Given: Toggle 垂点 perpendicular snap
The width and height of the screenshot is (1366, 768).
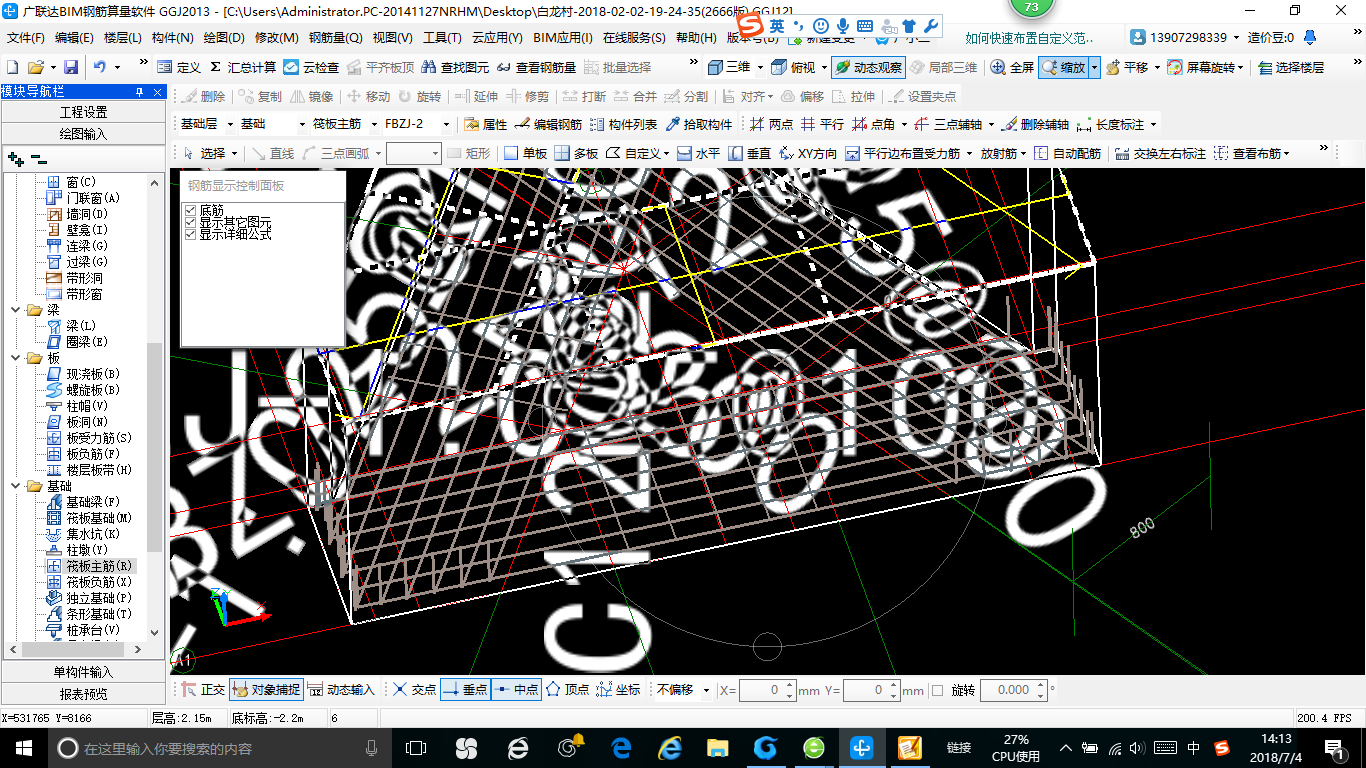Looking at the screenshot, I should pos(464,690).
